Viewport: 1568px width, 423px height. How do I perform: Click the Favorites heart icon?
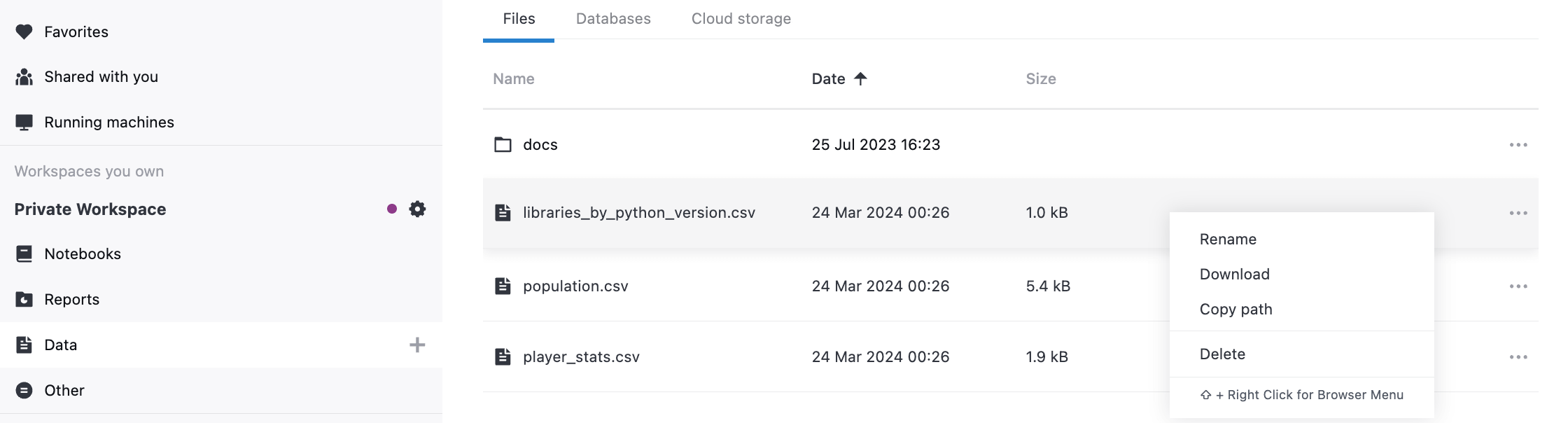[x=24, y=32]
